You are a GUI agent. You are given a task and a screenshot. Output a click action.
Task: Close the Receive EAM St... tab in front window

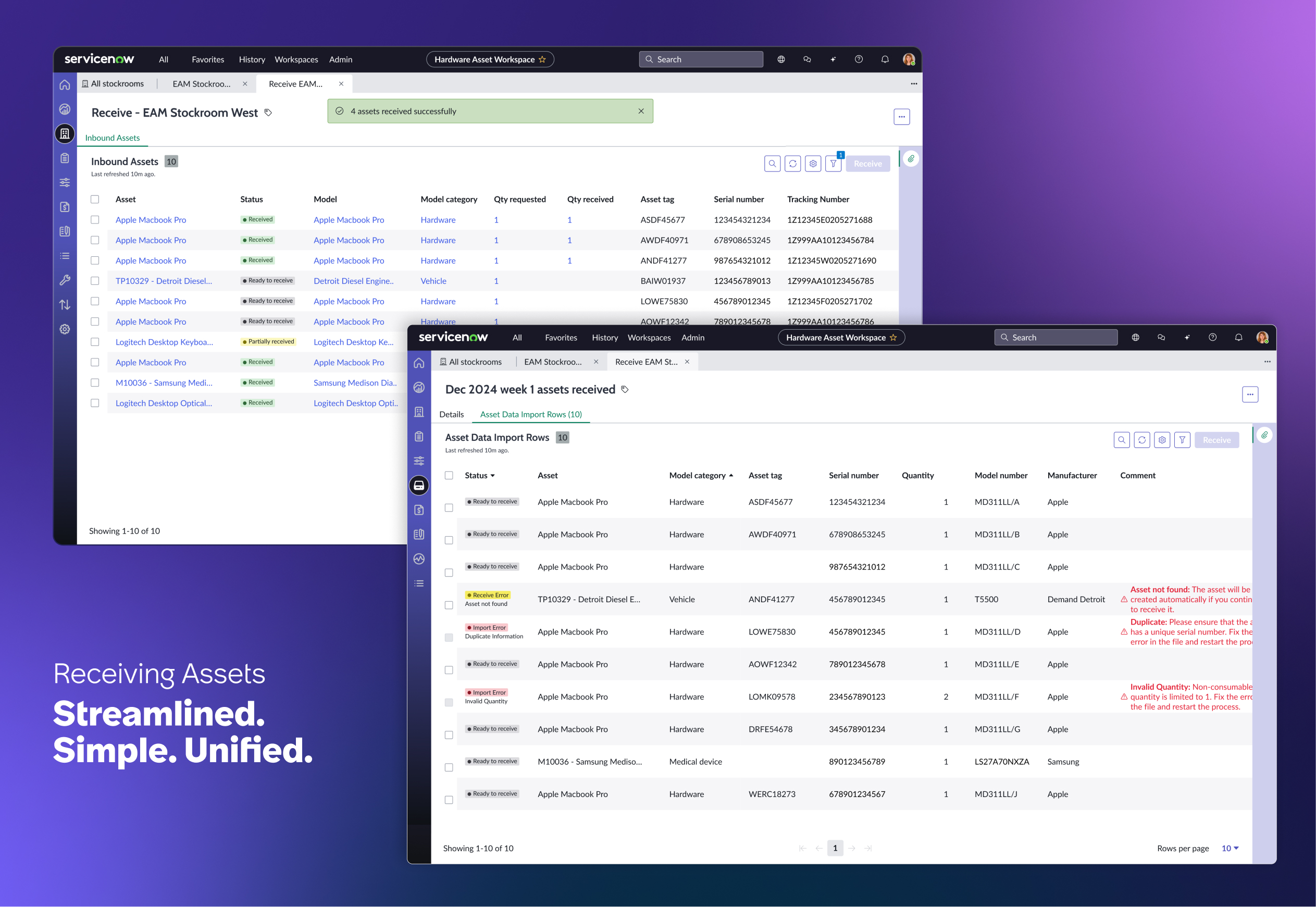(x=687, y=362)
